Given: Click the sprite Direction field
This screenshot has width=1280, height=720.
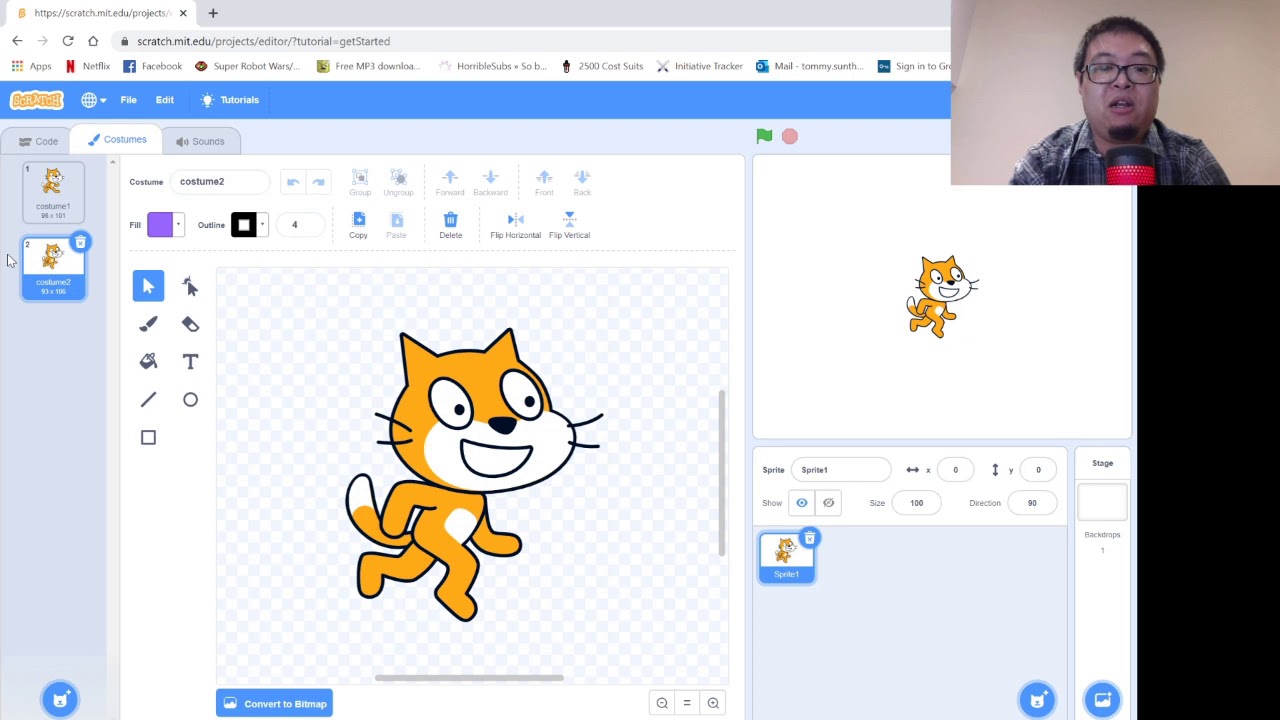Looking at the screenshot, I should [1032, 503].
